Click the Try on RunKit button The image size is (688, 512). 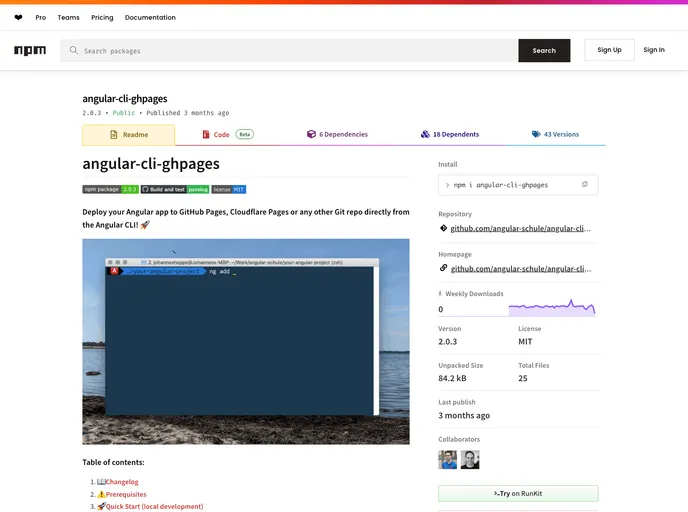[x=518, y=494]
